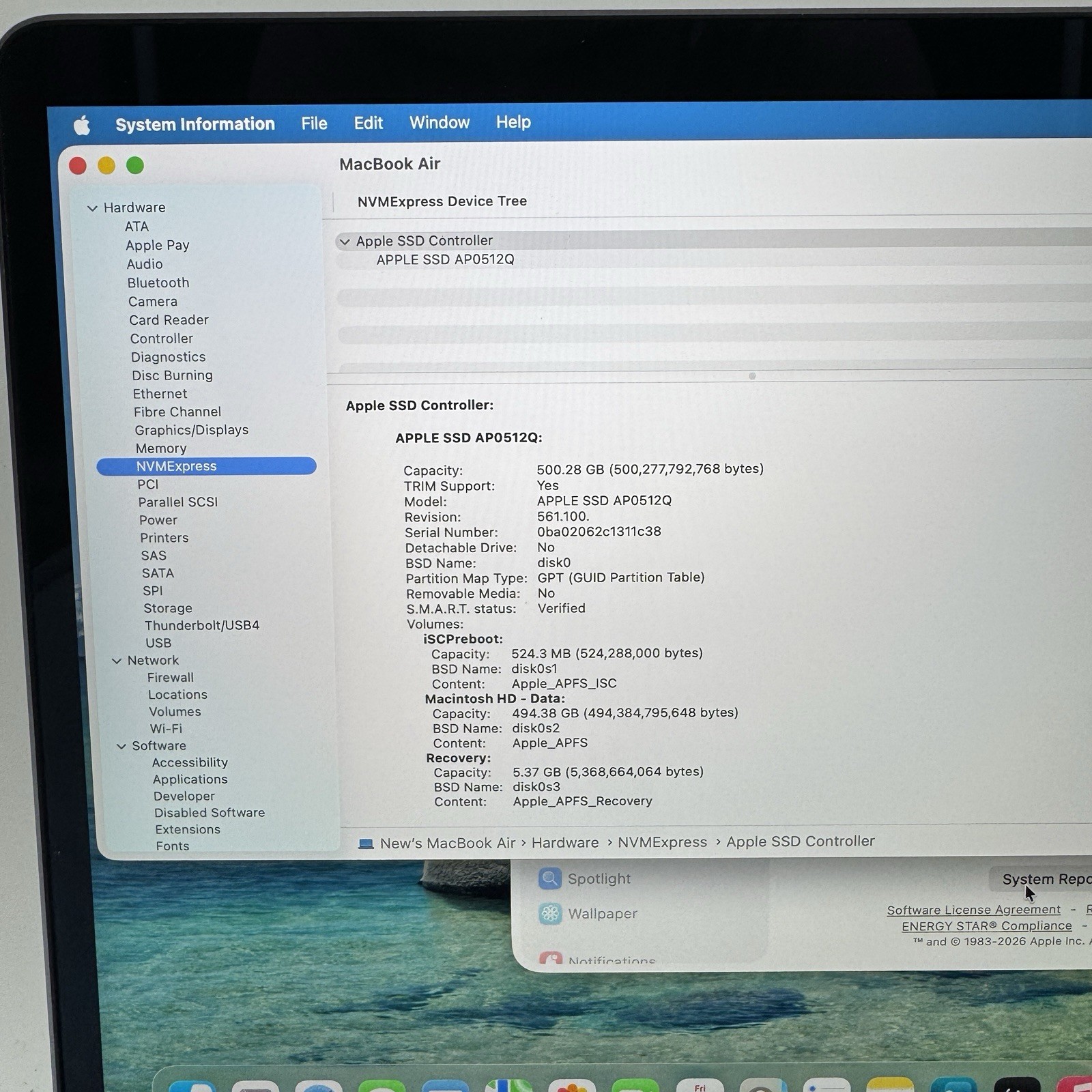Select Applications under Software
Screen dimensions: 1092x1092
pos(190,779)
